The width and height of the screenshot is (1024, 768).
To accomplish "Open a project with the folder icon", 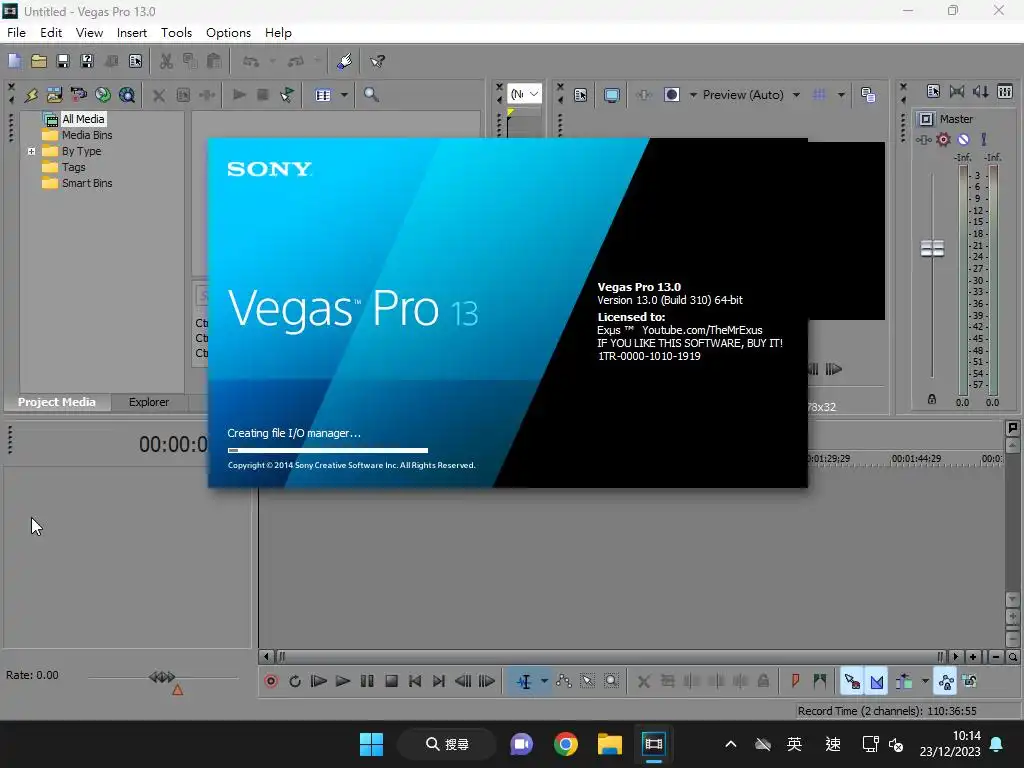I will tap(39, 61).
